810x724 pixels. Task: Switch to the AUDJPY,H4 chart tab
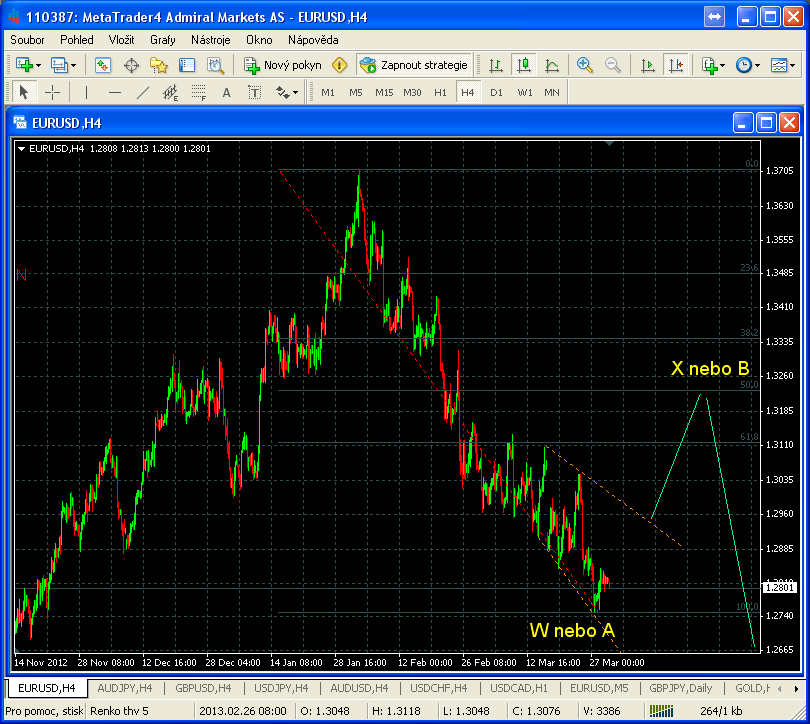tap(125, 688)
